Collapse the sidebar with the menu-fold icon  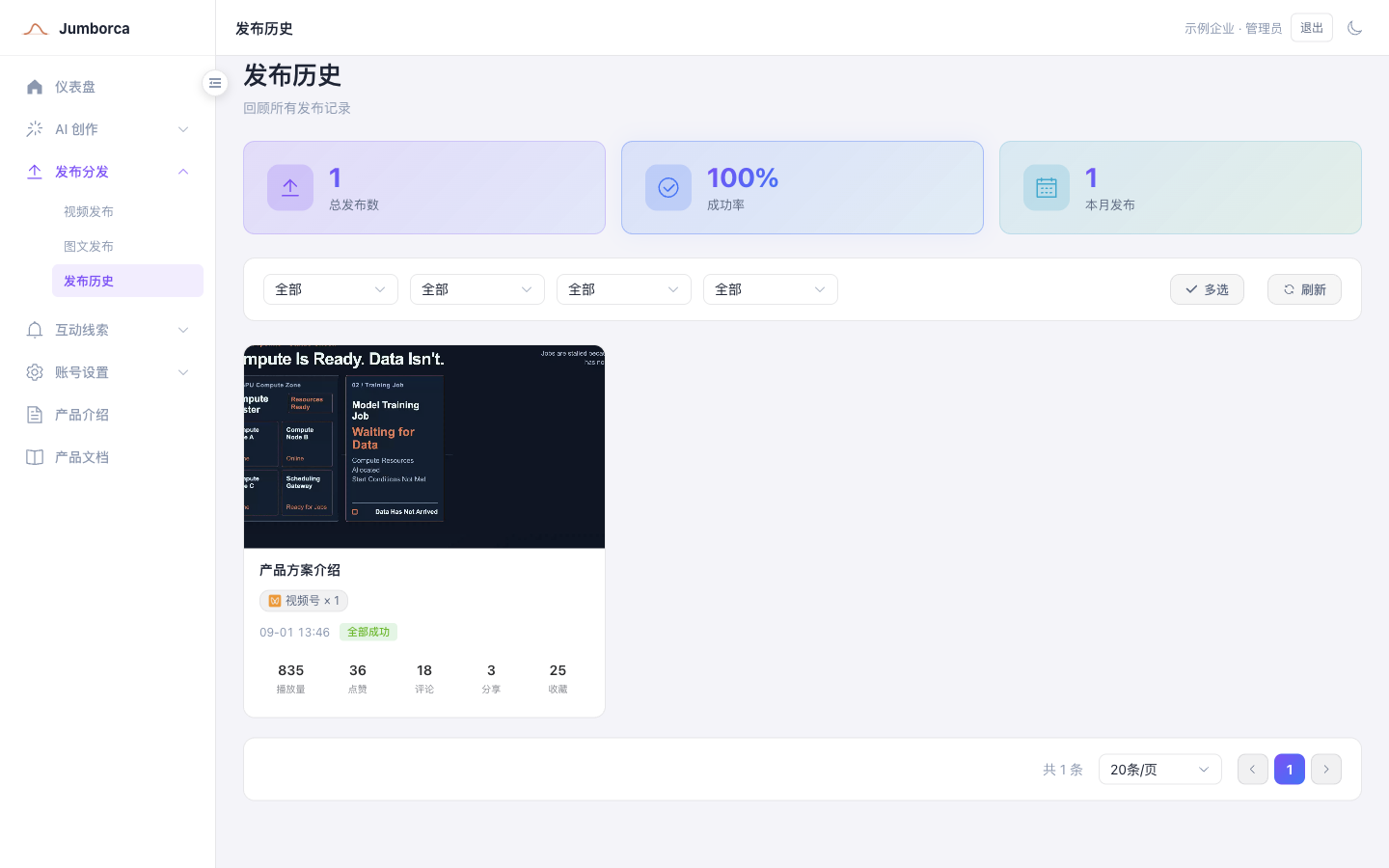215,83
